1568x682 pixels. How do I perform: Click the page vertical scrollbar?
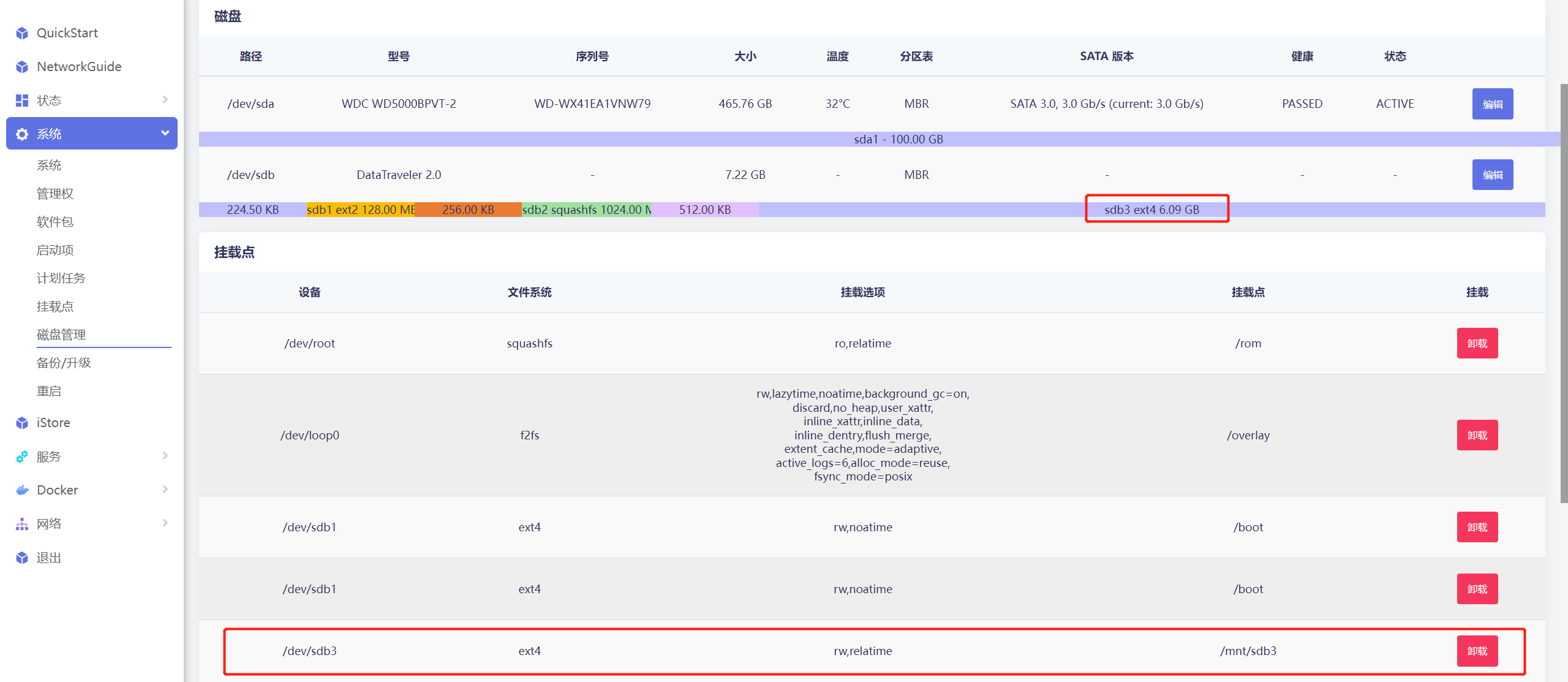click(1563, 294)
